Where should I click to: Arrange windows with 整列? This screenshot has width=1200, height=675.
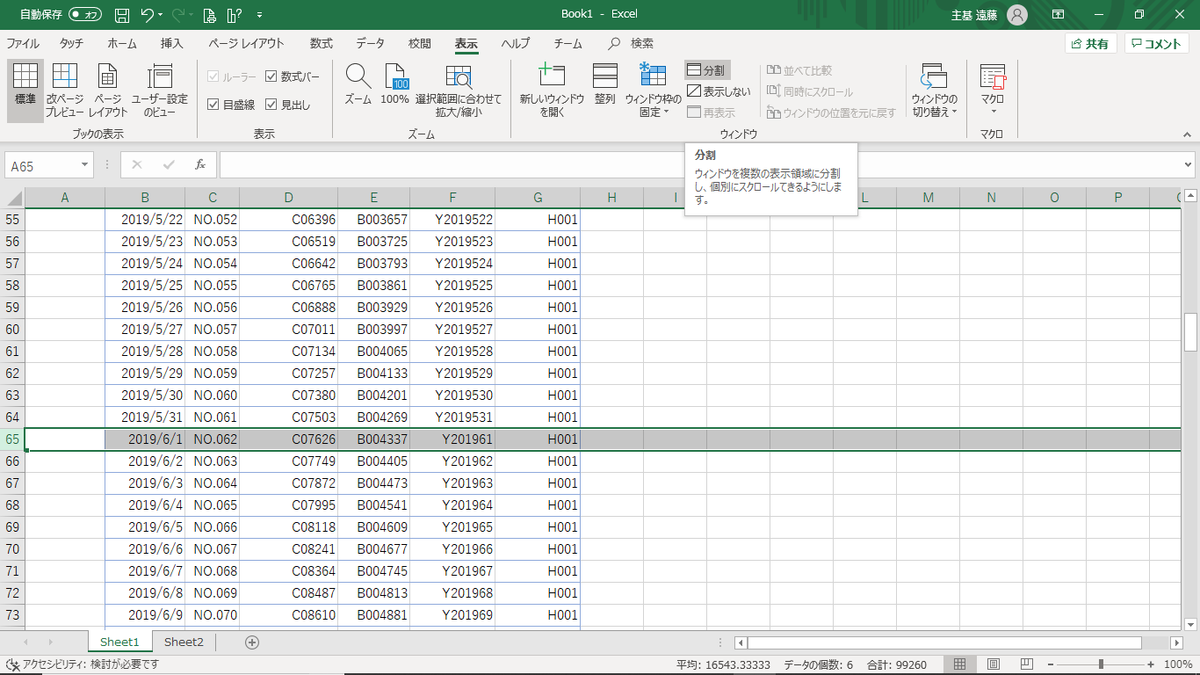tap(605, 84)
